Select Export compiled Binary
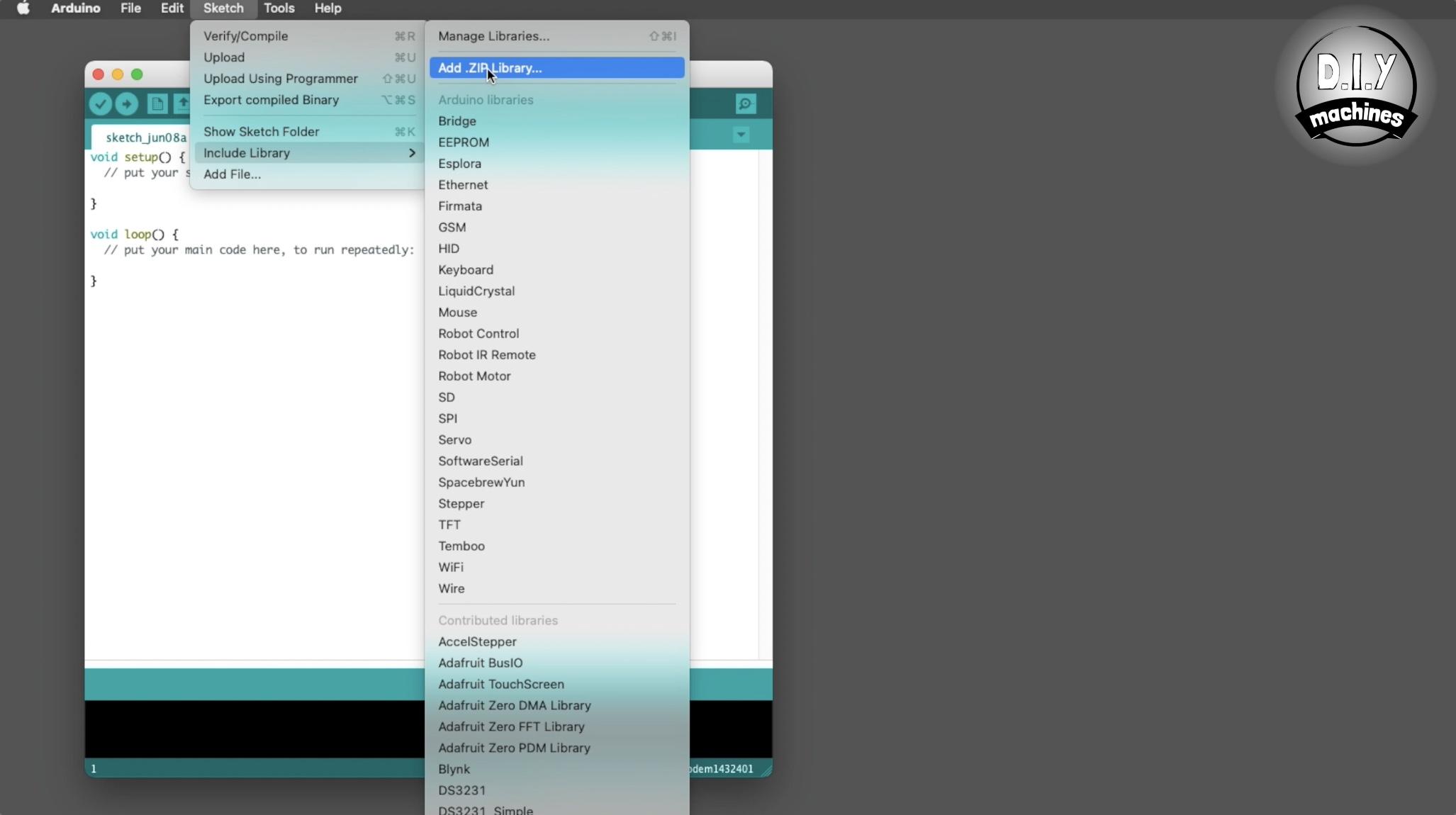1456x815 pixels. pyautogui.click(x=309, y=100)
